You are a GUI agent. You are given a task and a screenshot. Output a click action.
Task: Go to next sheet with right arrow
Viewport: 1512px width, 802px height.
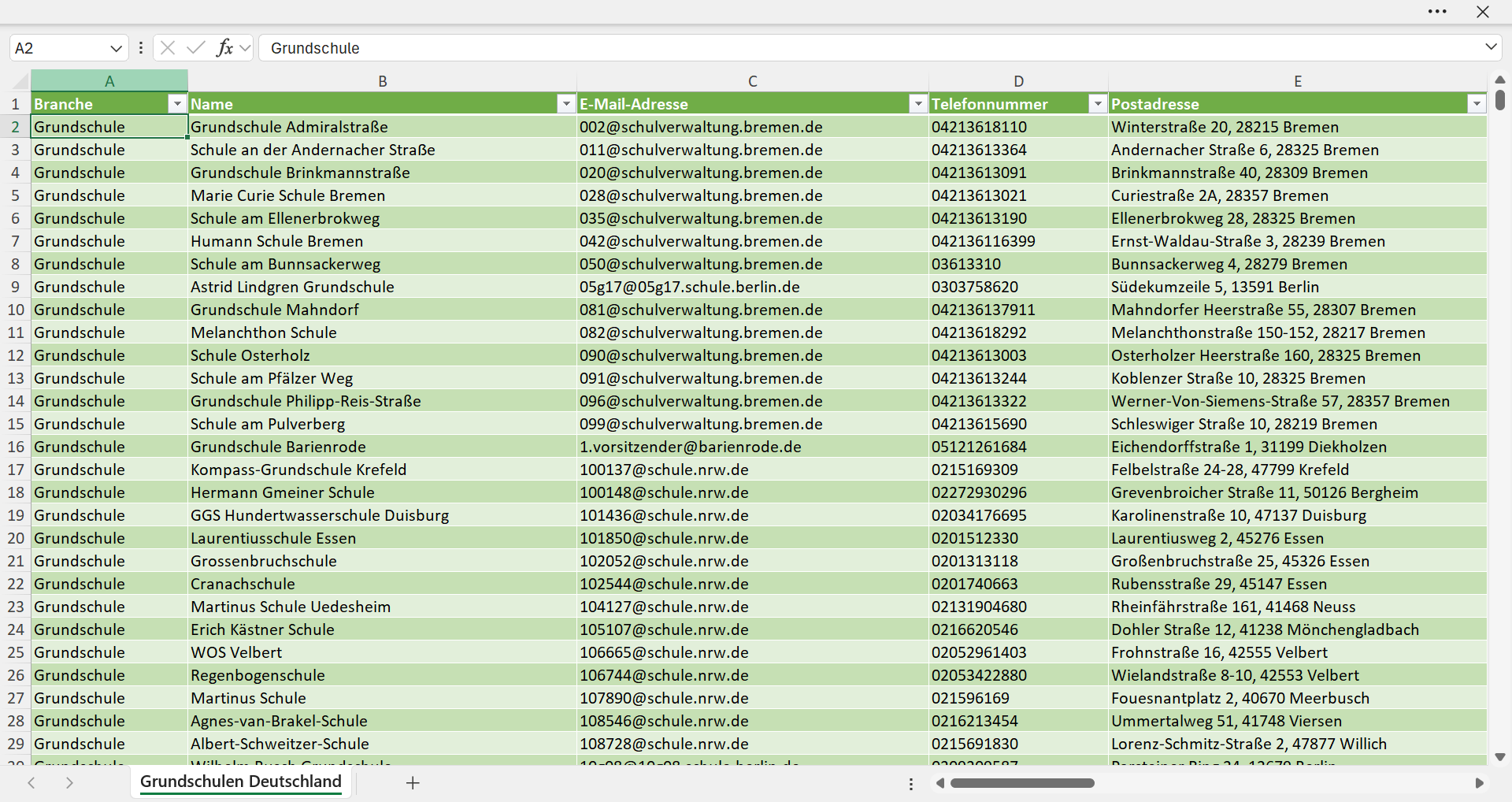69,783
